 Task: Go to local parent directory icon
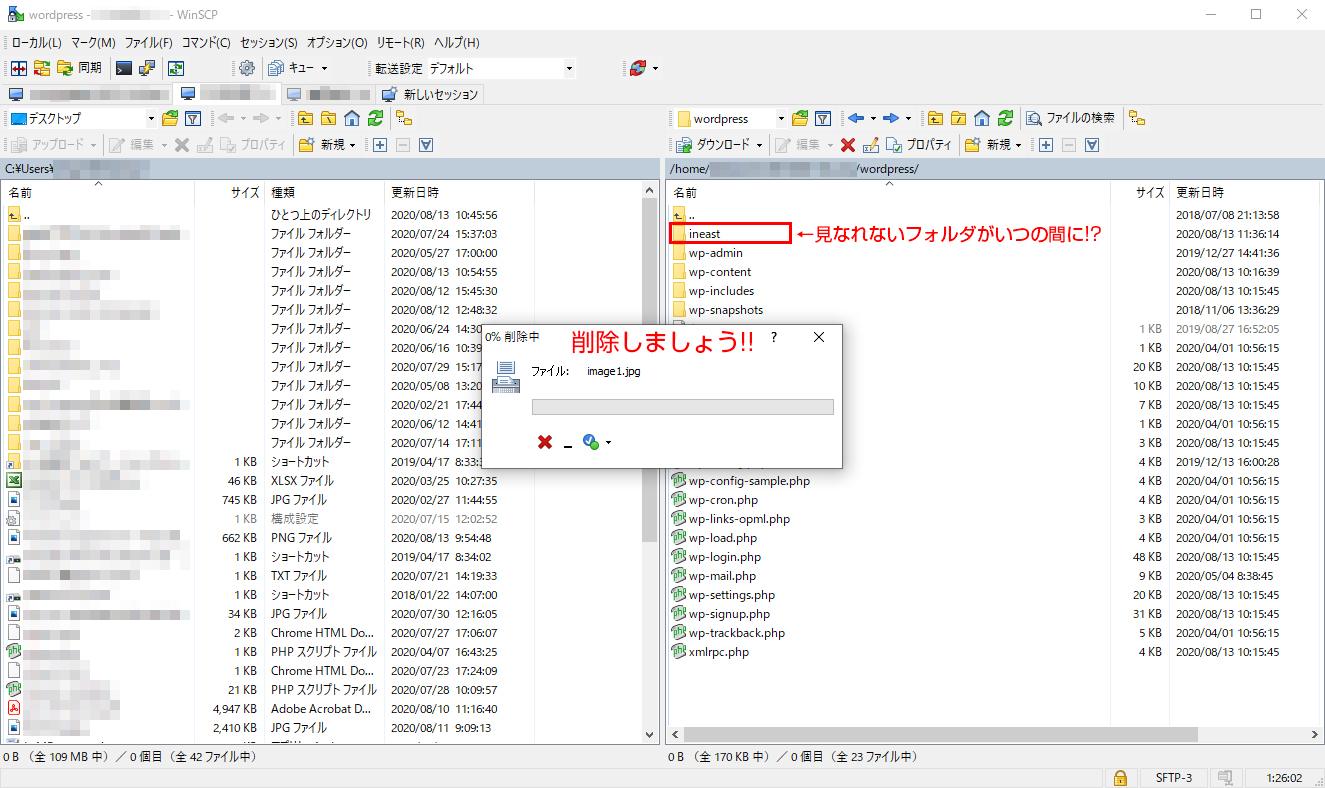tap(306, 118)
